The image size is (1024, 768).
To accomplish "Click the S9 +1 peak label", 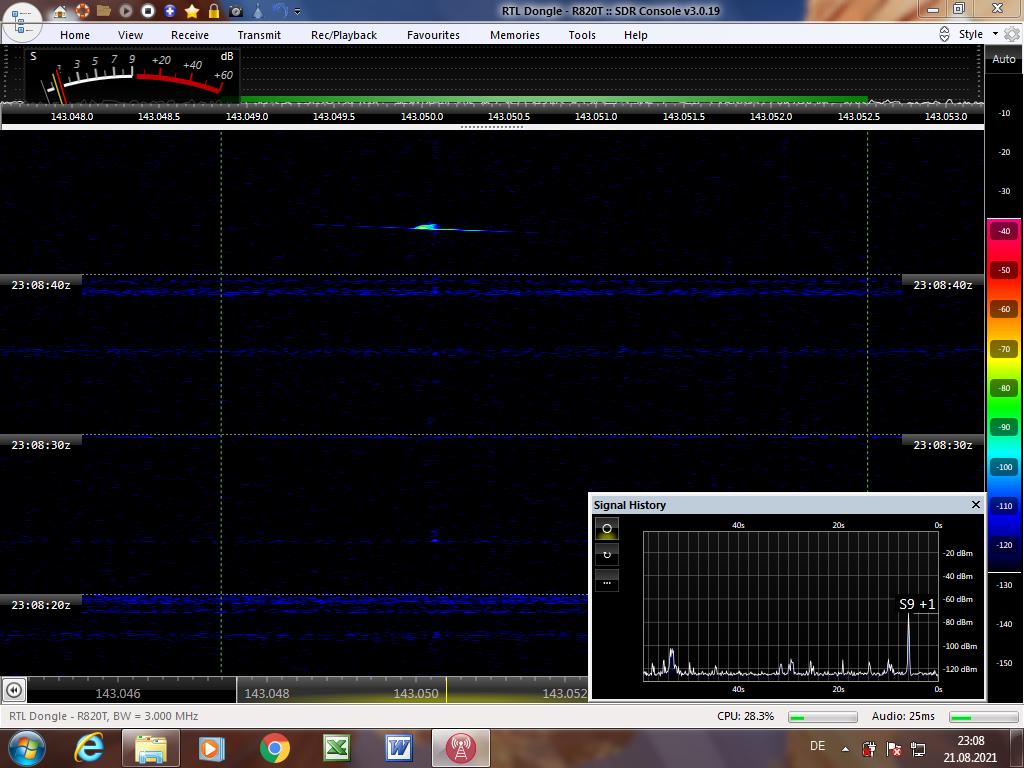I will pos(917,604).
